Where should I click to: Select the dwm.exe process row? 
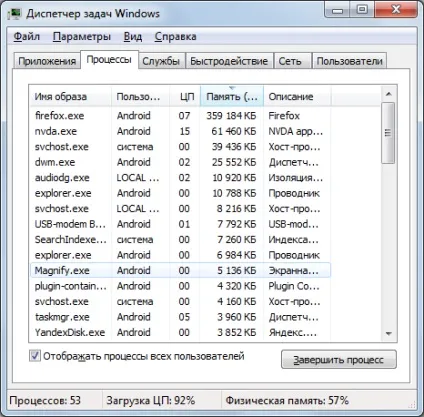coord(180,162)
